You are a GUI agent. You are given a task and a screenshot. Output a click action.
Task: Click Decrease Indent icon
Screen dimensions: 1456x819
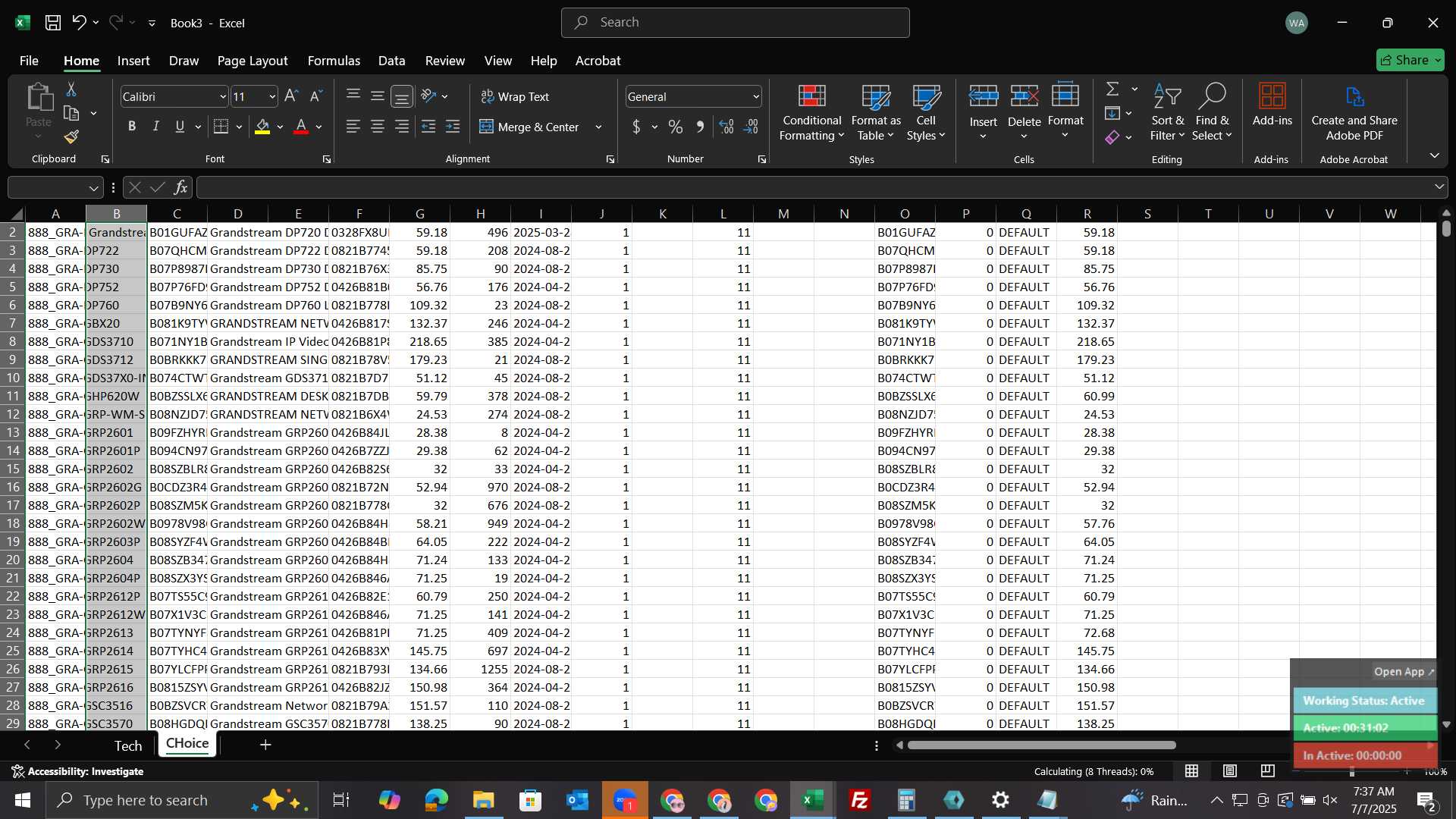(x=428, y=127)
